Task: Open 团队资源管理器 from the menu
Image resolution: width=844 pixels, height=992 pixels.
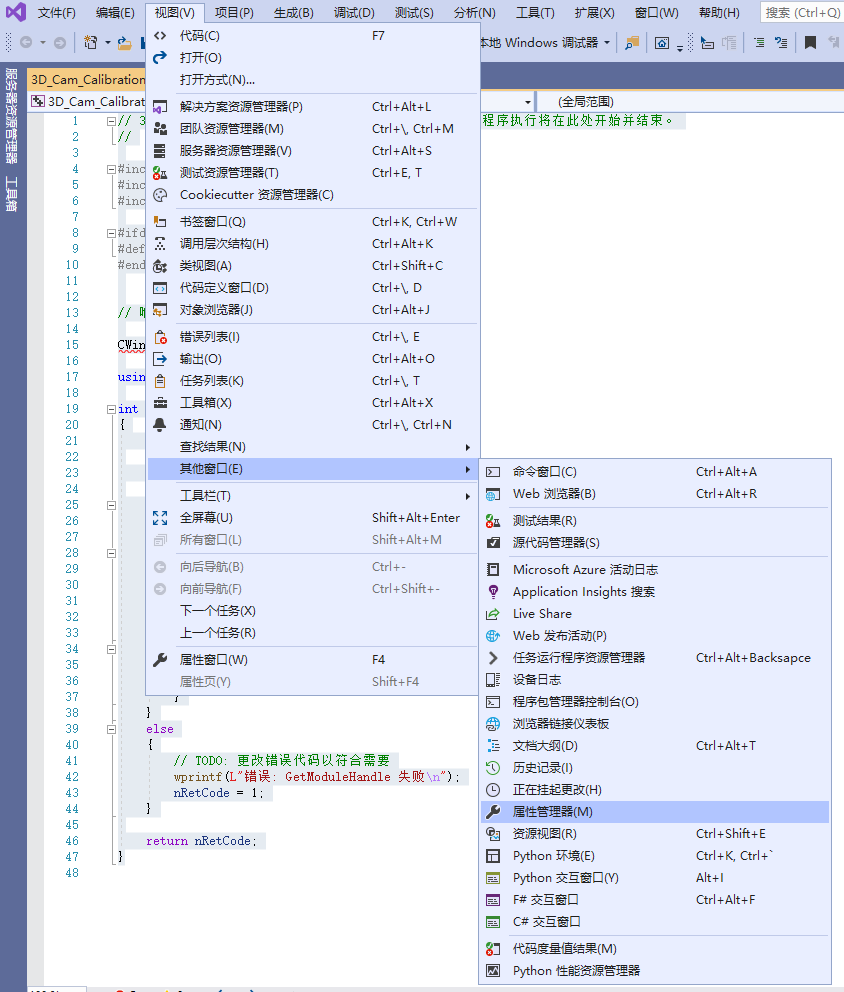Action: point(231,129)
